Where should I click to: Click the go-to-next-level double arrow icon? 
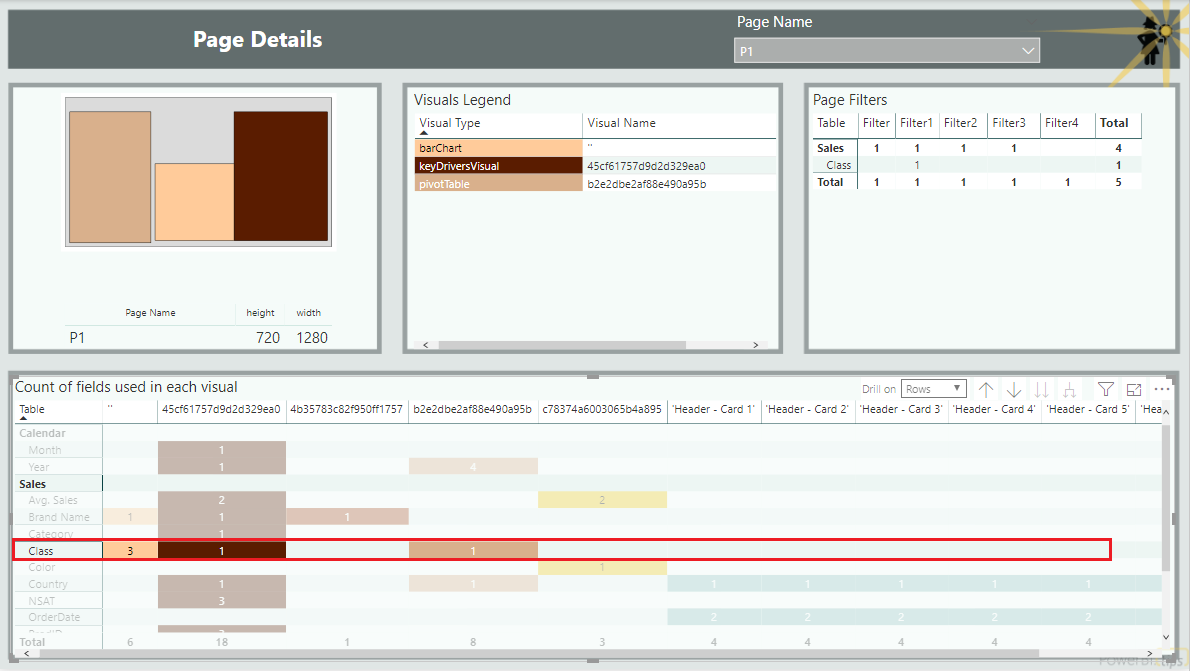pos(1040,389)
